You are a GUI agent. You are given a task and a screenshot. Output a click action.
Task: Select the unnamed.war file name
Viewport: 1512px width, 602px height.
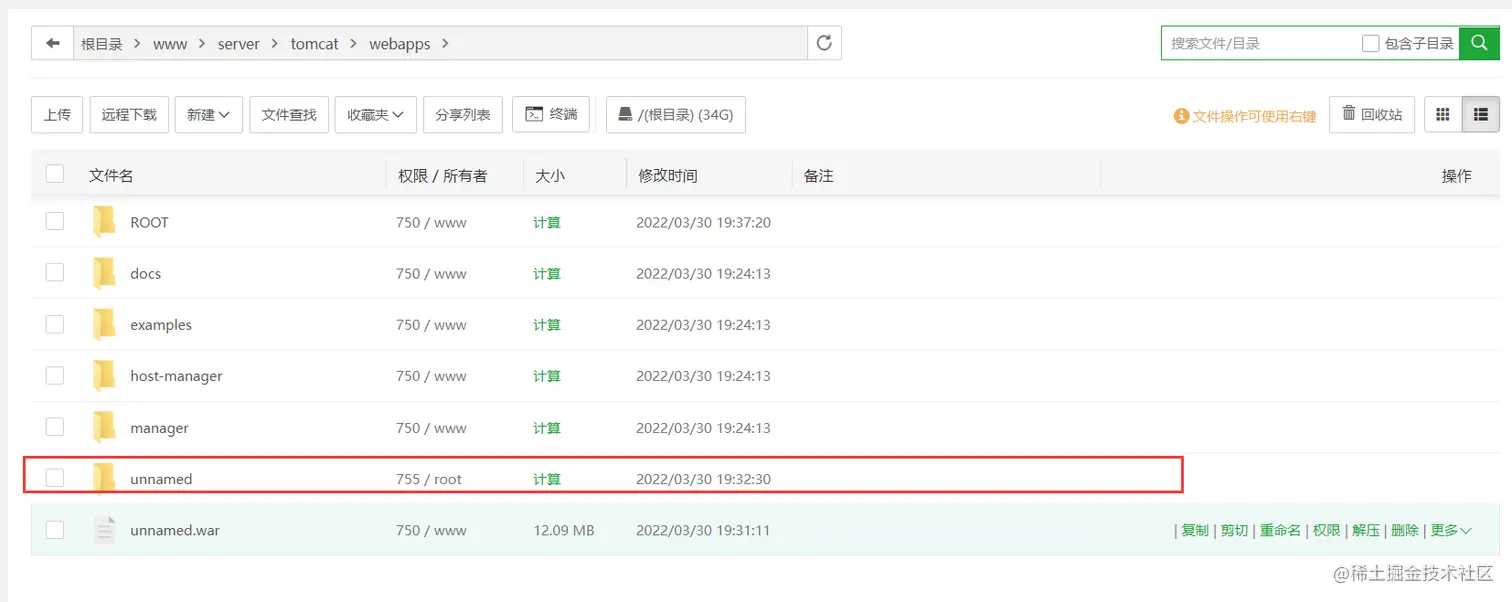click(175, 530)
